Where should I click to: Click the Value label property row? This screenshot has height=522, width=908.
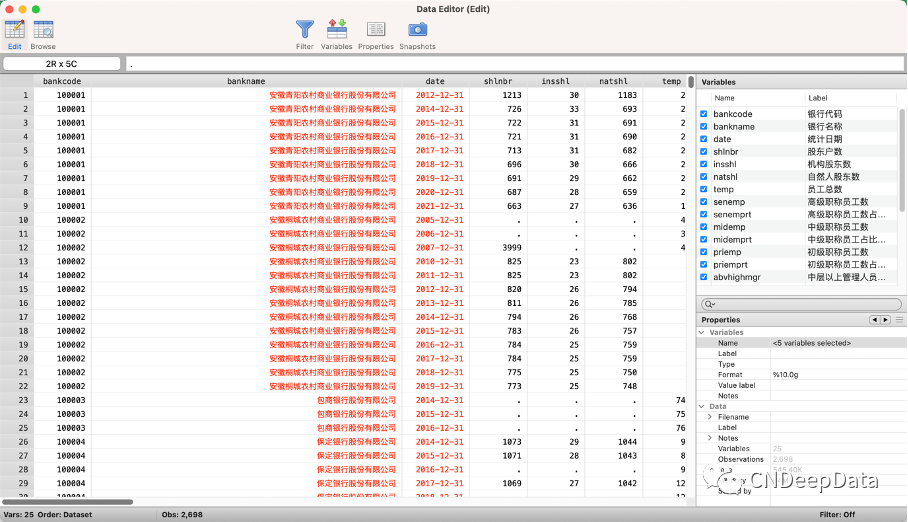point(800,385)
